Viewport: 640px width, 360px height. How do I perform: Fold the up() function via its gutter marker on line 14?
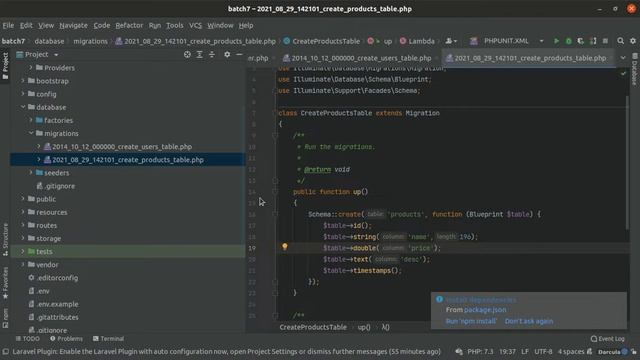click(275, 191)
